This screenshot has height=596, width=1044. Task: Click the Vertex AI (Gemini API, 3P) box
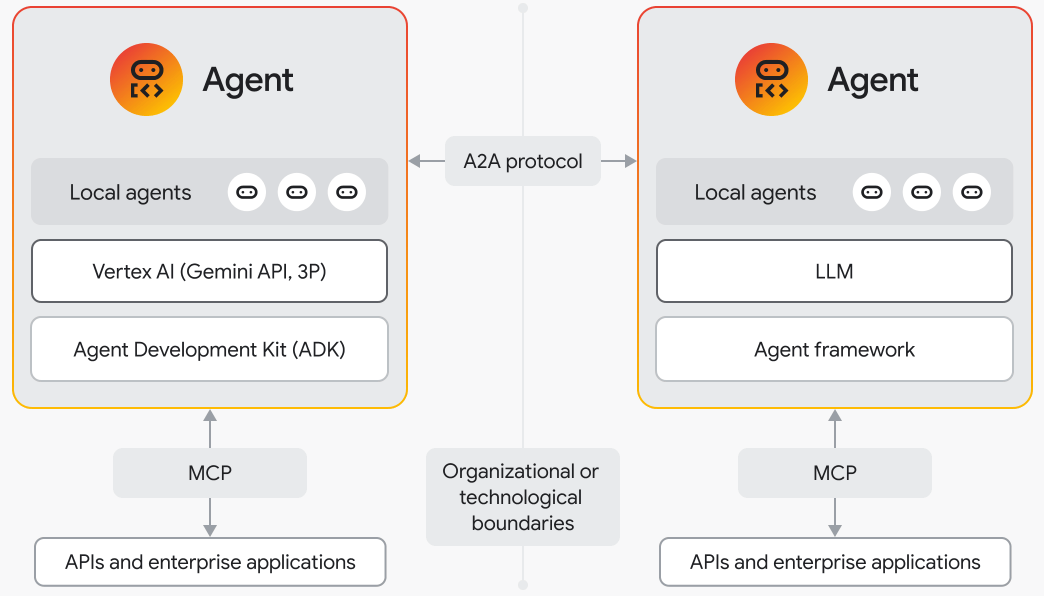209,271
